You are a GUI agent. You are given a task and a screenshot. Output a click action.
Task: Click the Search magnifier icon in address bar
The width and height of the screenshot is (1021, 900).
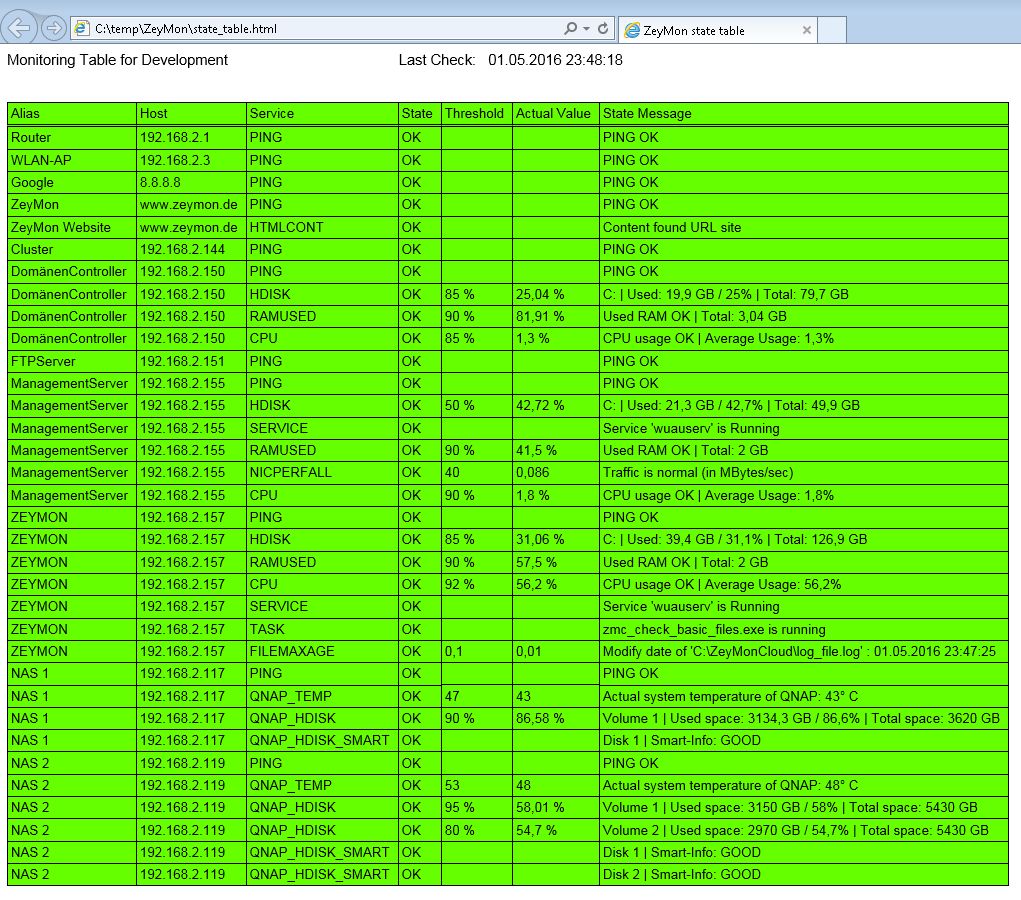pos(570,29)
